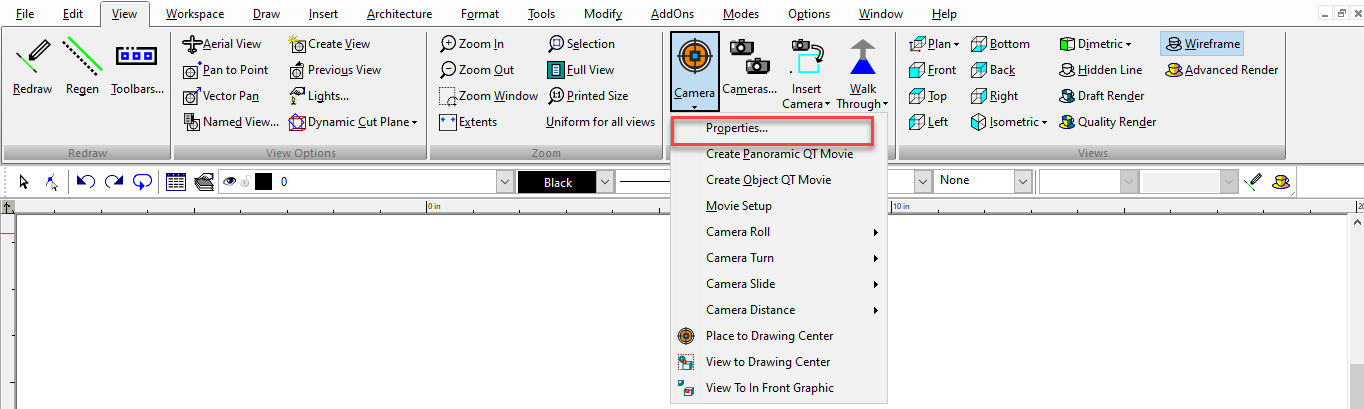Open the AddOns tab
1364x409 pixels.
click(670, 14)
